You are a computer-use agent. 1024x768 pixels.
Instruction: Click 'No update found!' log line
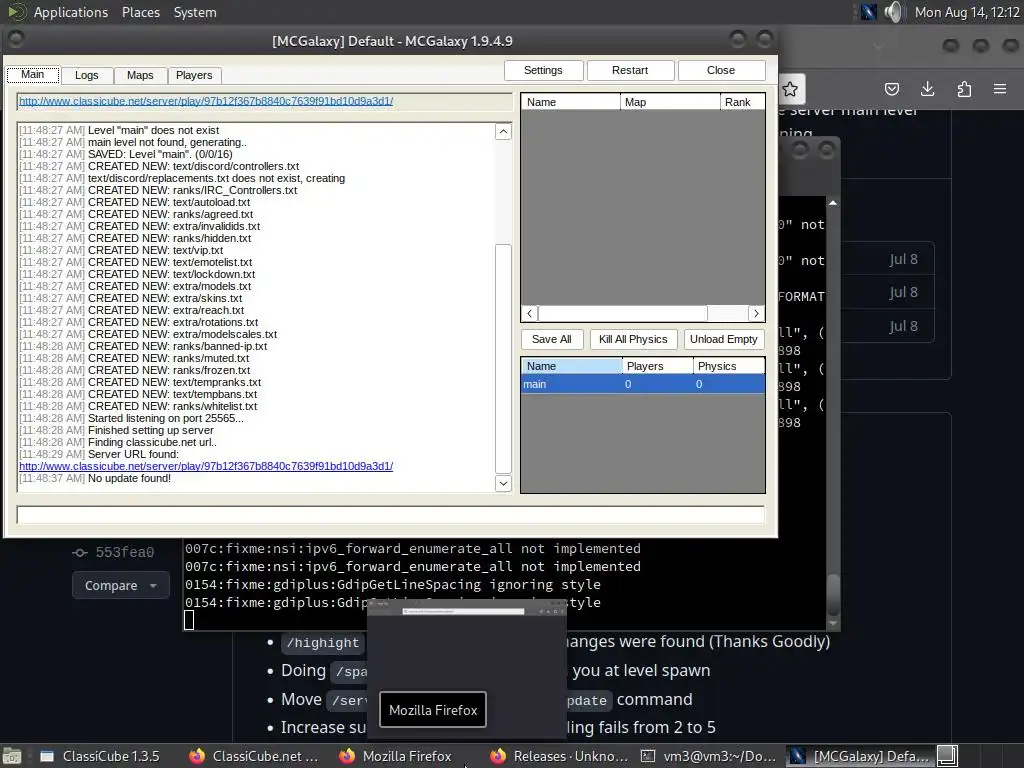(129, 478)
